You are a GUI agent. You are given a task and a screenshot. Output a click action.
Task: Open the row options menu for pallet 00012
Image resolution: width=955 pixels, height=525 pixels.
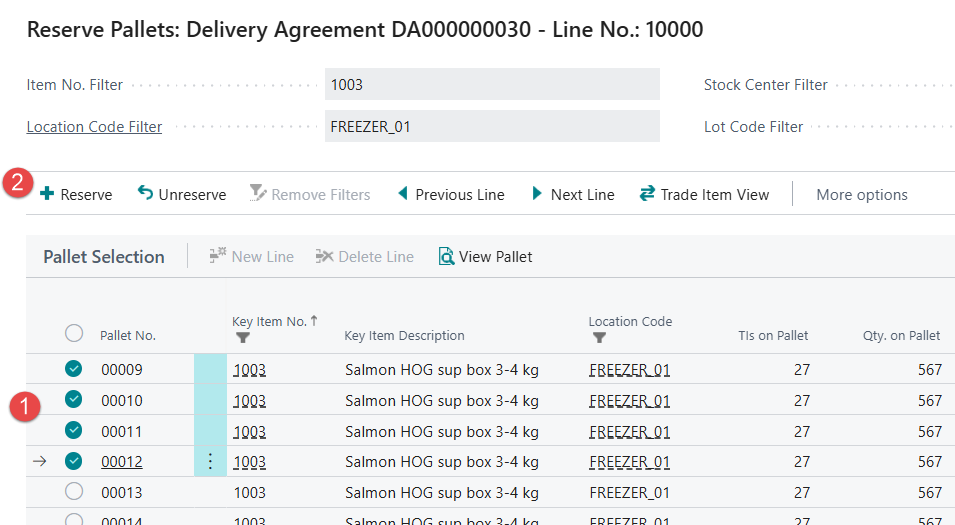210,462
